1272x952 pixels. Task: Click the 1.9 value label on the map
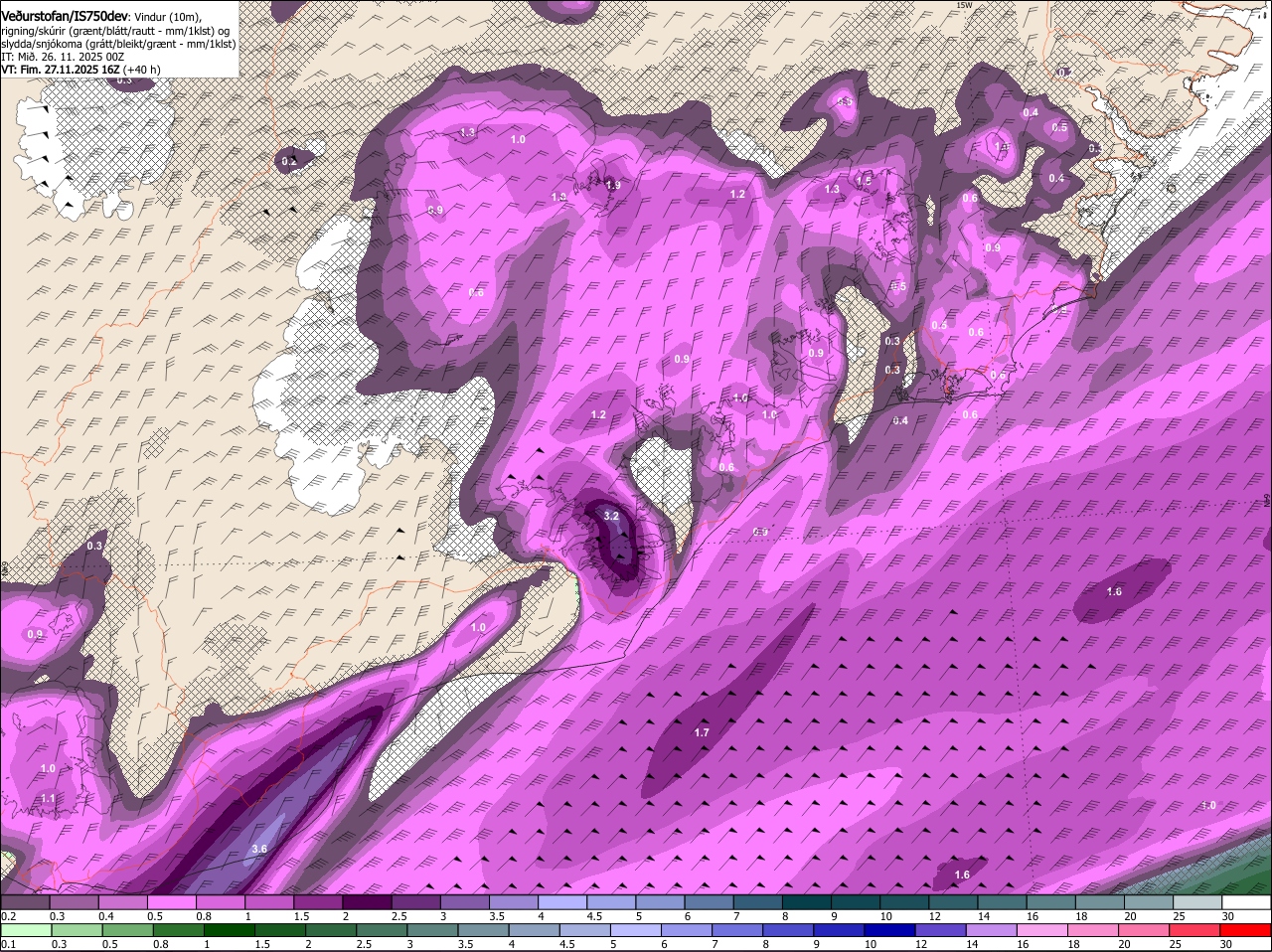coord(613,185)
